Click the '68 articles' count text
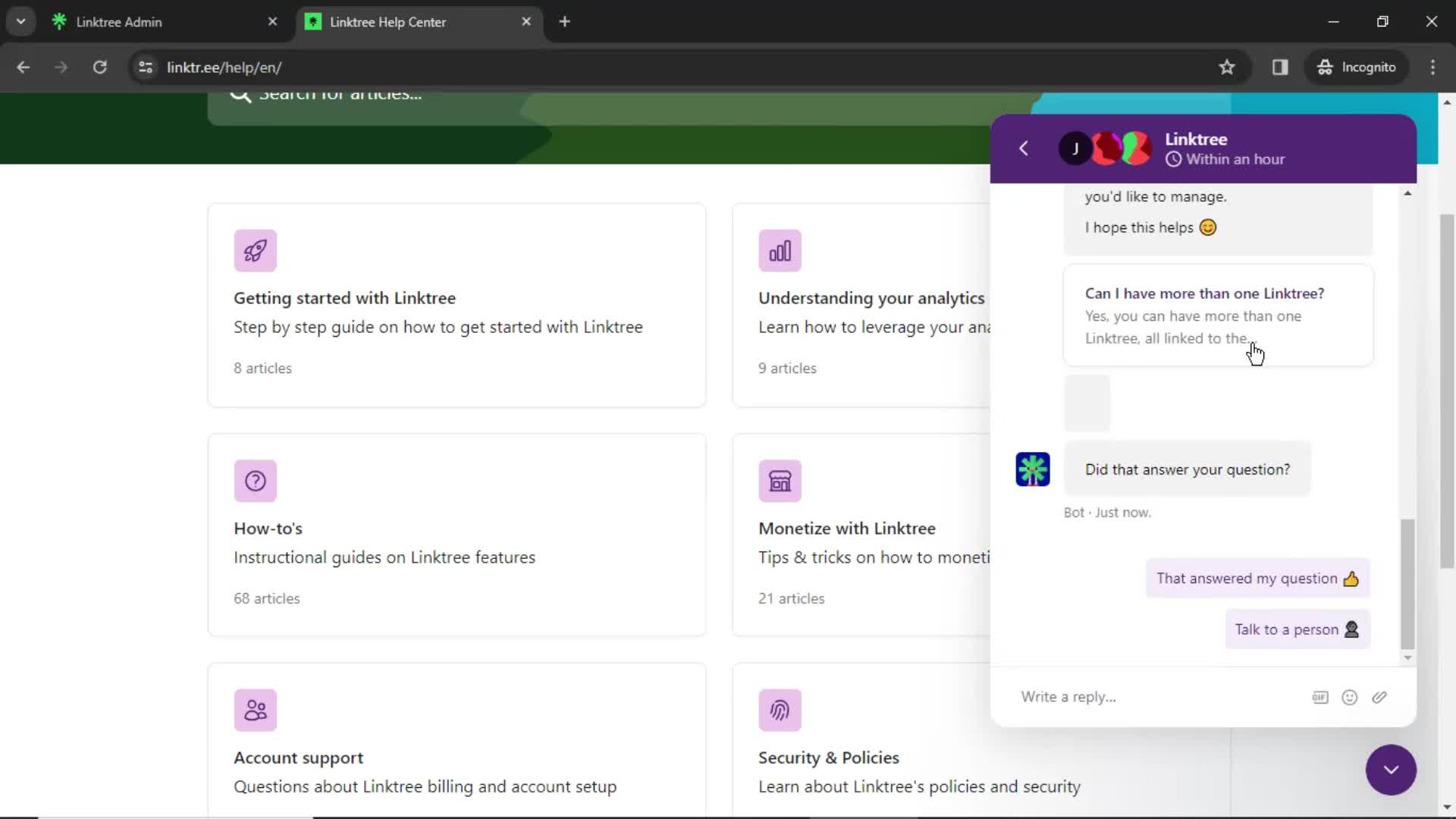Screen dimensions: 1456x819 pyautogui.click(x=267, y=598)
